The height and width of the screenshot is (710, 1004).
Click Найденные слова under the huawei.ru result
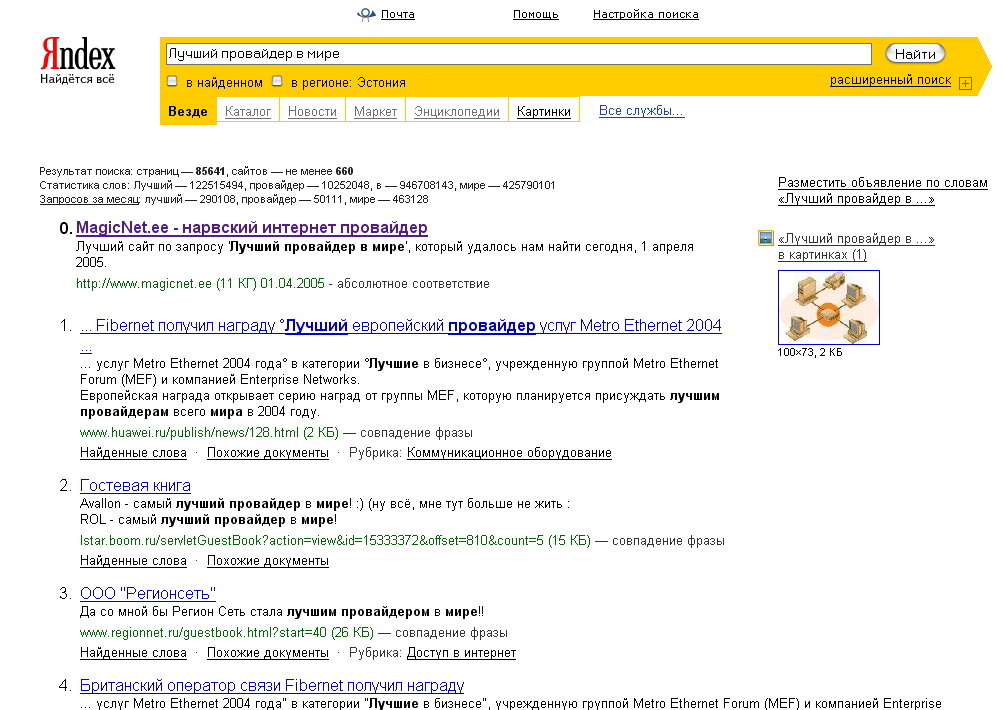tap(133, 453)
